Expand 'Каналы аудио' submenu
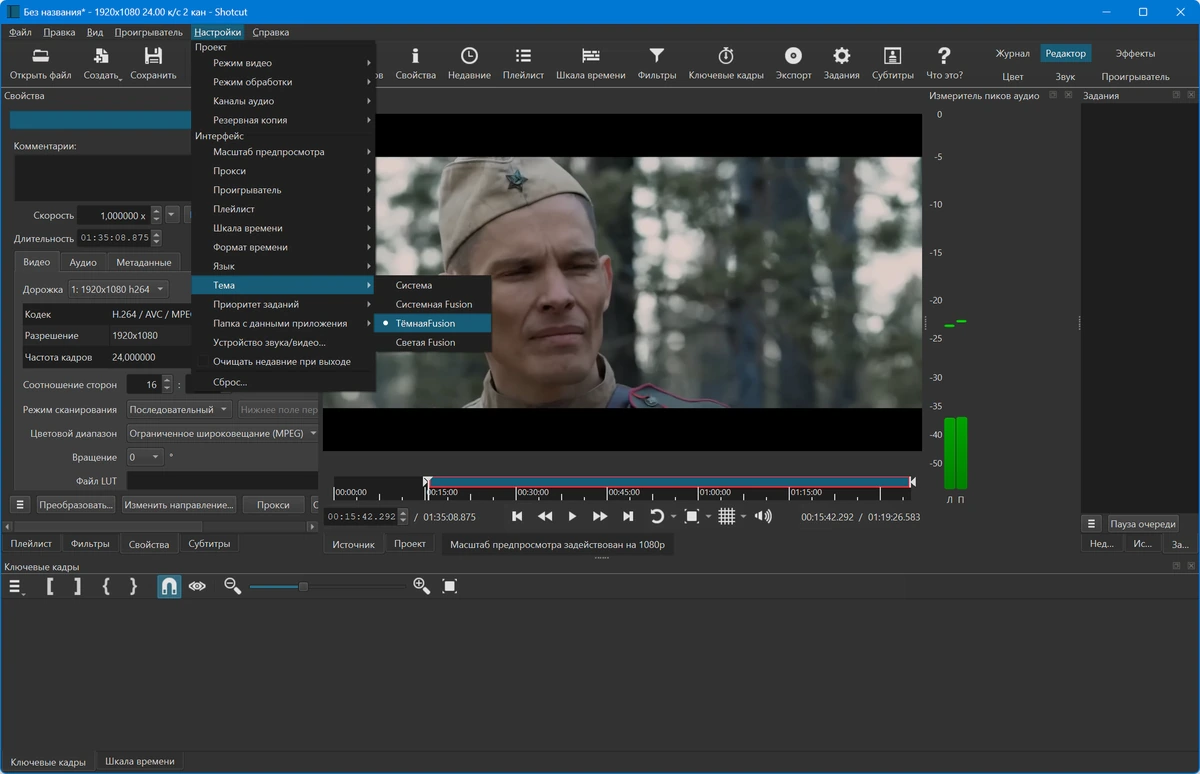The width and height of the screenshot is (1200, 774). tap(283, 101)
